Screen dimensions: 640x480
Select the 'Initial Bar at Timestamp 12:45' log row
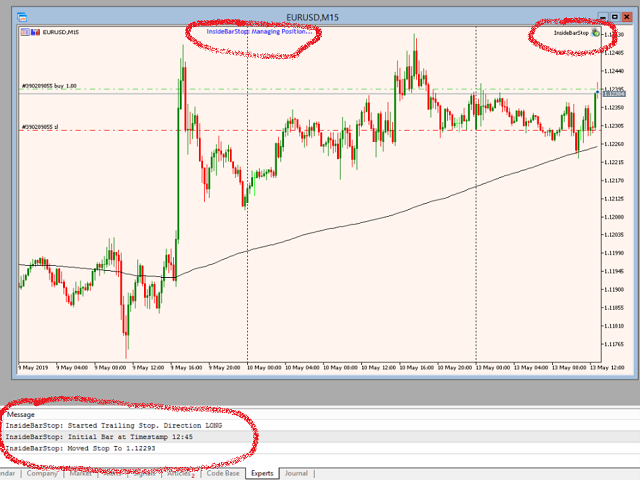[x=320, y=437]
